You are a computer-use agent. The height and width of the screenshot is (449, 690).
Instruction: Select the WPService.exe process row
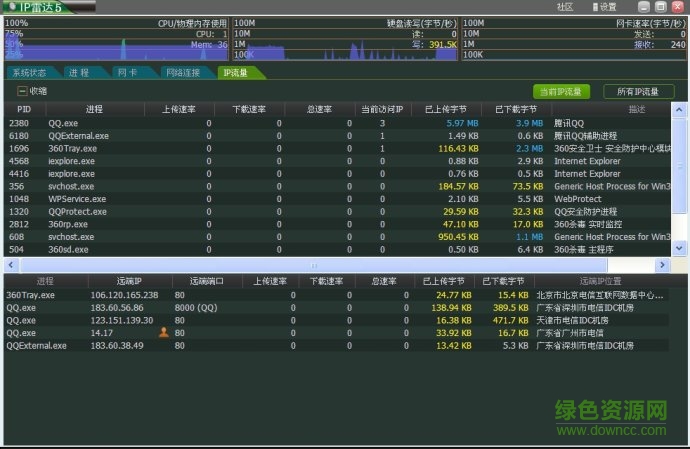pos(338,199)
